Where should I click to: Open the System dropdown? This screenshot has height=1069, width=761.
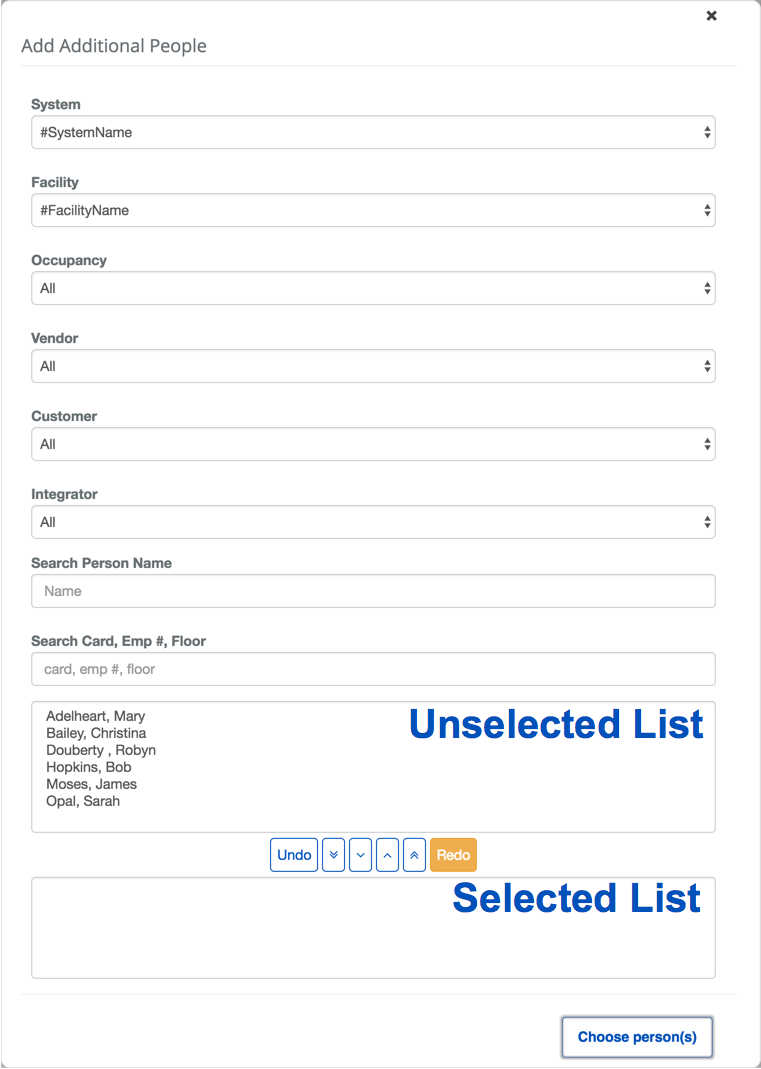373,132
